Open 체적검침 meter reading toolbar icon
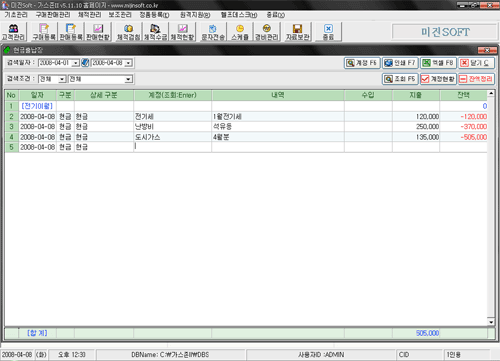The width and height of the screenshot is (500, 361). click(x=128, y=32)
